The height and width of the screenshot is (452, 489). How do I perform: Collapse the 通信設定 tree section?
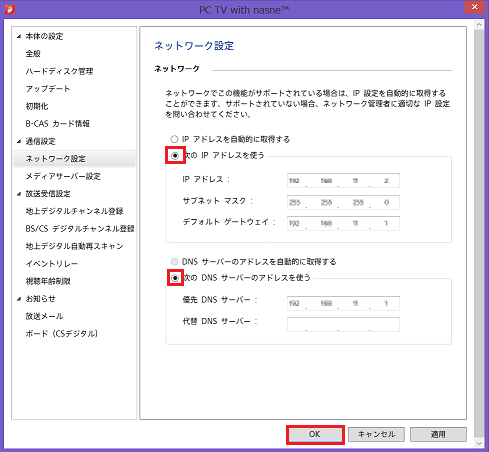[19, 141]
